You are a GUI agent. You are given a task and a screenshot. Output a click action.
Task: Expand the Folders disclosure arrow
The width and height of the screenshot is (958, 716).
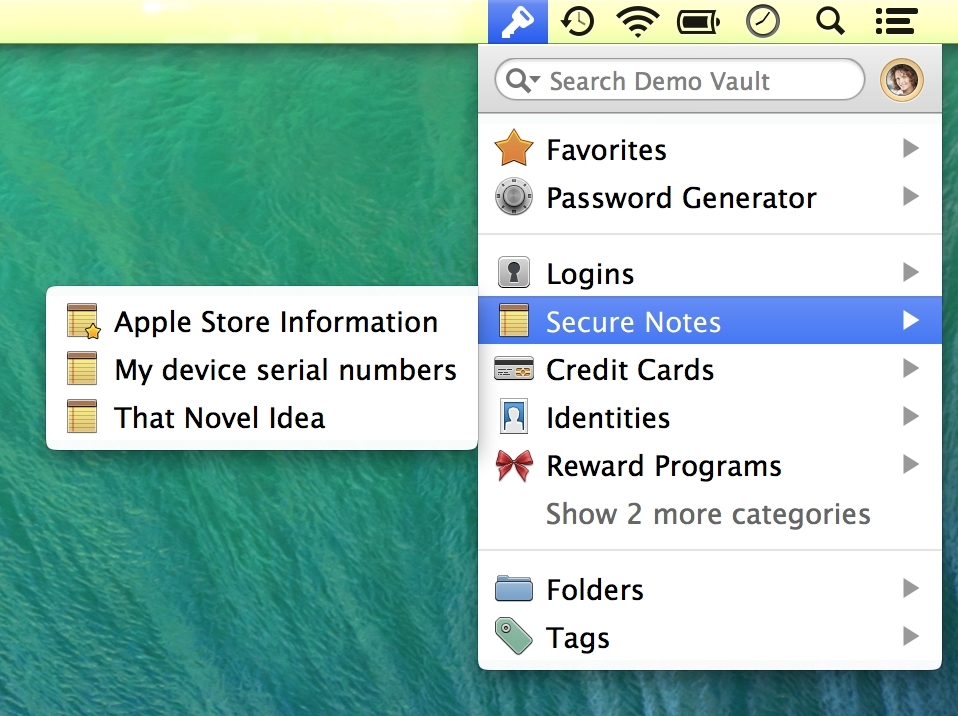click(x=910, y=588)
